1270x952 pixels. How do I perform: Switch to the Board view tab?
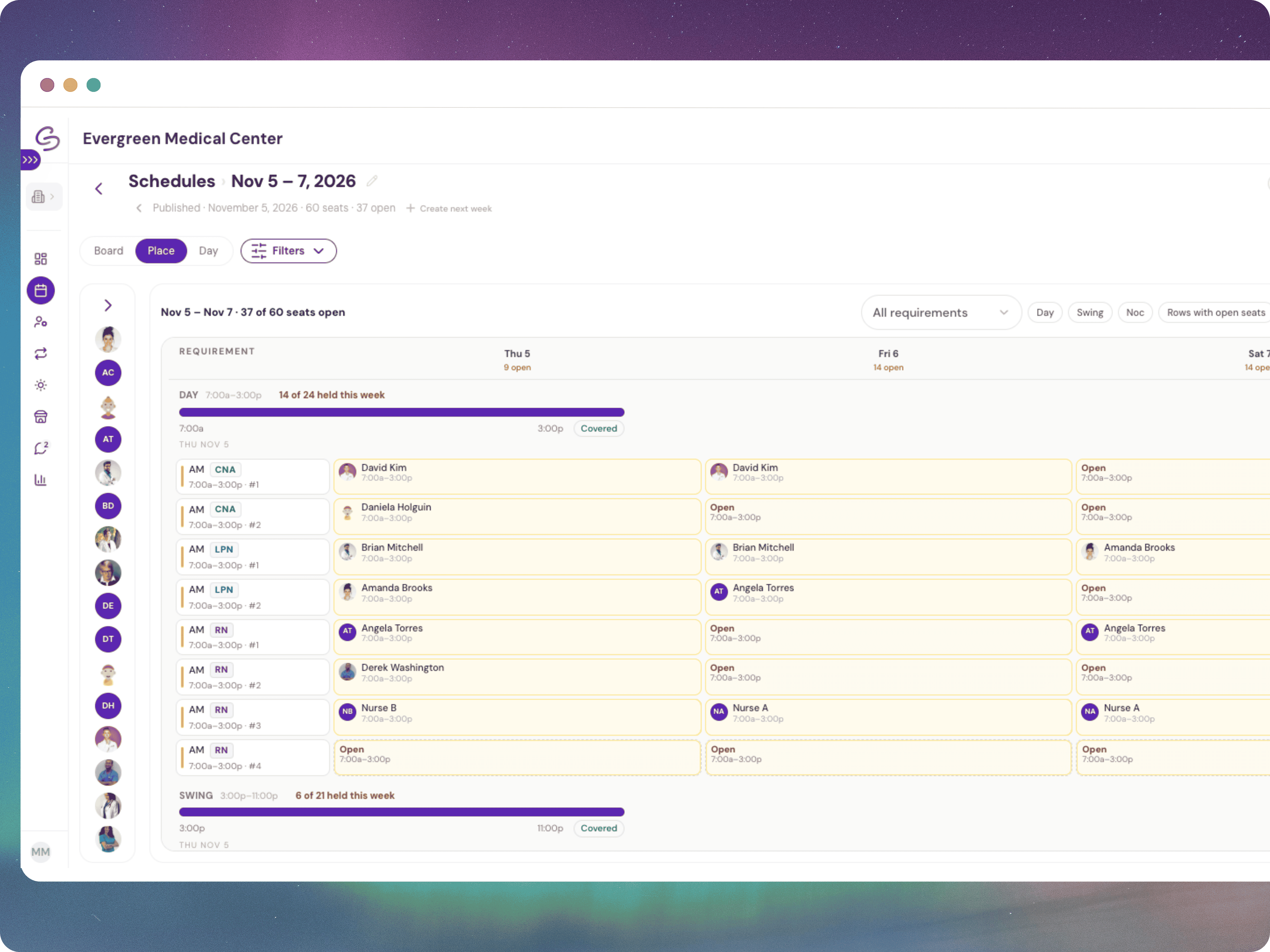108,251
